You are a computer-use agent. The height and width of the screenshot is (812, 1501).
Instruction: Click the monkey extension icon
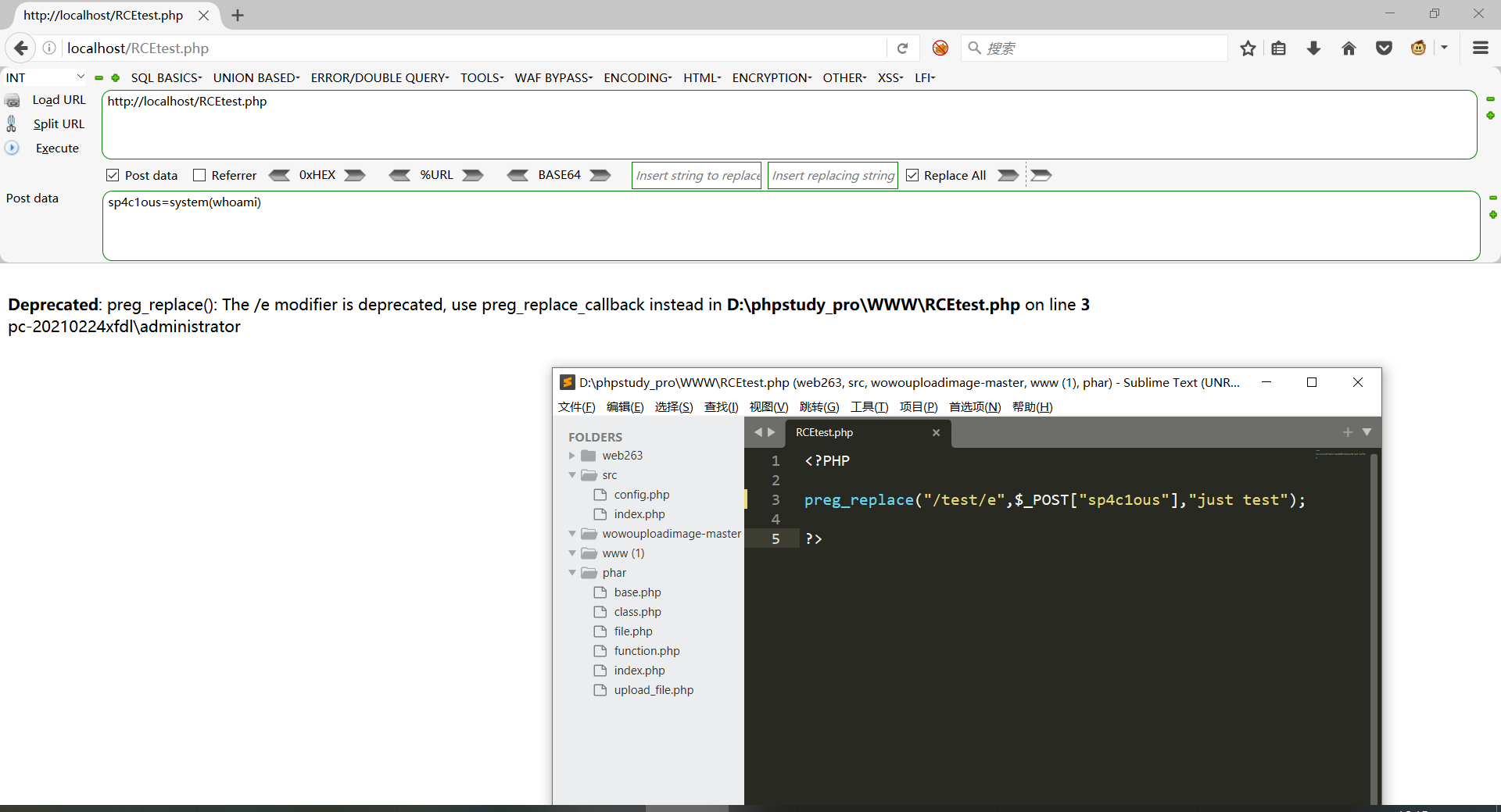coord(1418,48)
